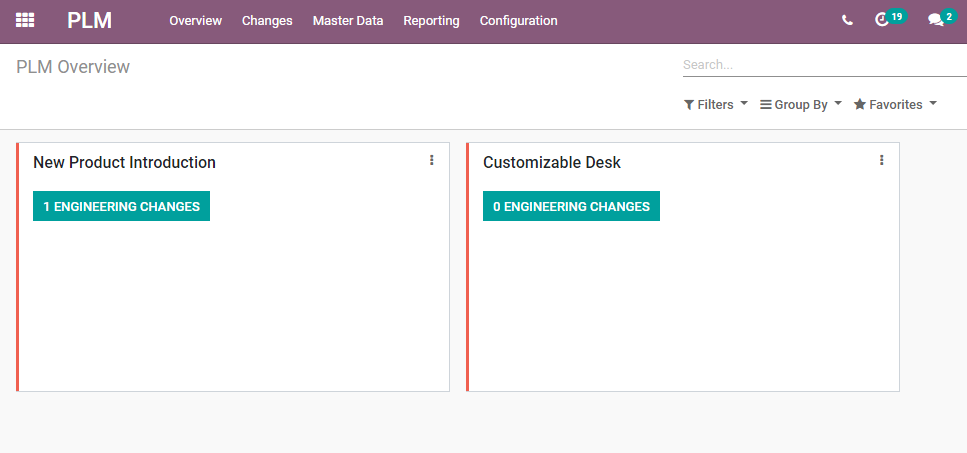Screen dimensions: 967x453
Task: Click the PLM app title
Action: 89,20
